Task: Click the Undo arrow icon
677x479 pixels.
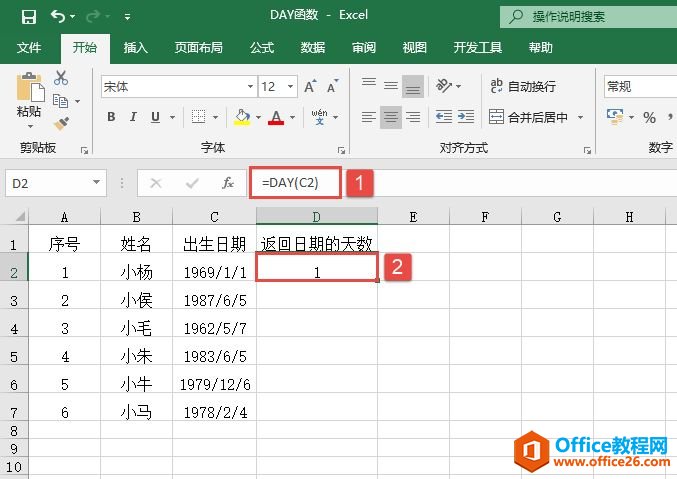Action: pos(58,16)
